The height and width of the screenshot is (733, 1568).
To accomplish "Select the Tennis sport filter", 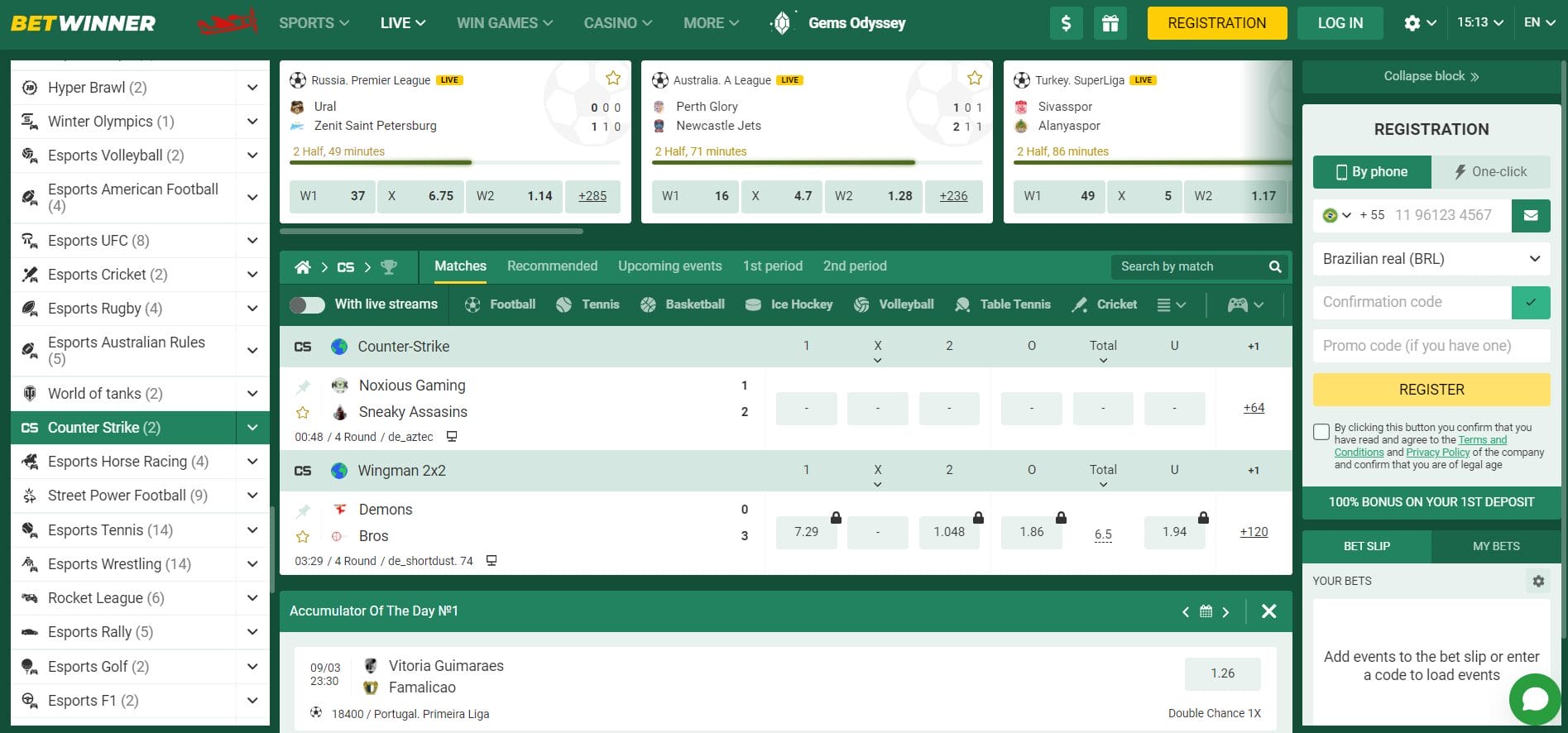I will point(587,304).
